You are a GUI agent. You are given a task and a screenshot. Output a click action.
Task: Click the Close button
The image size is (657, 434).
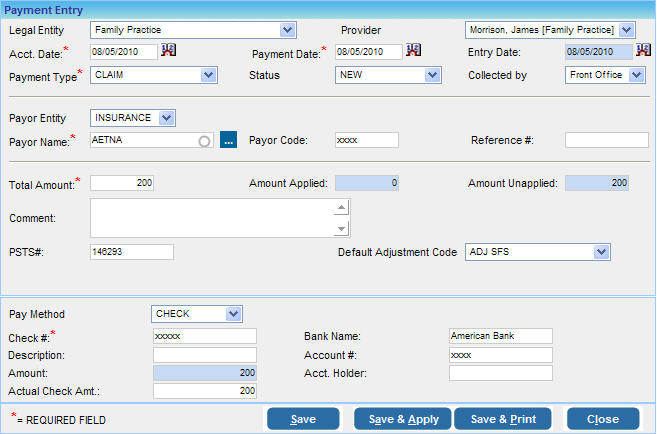click(603, 419)
